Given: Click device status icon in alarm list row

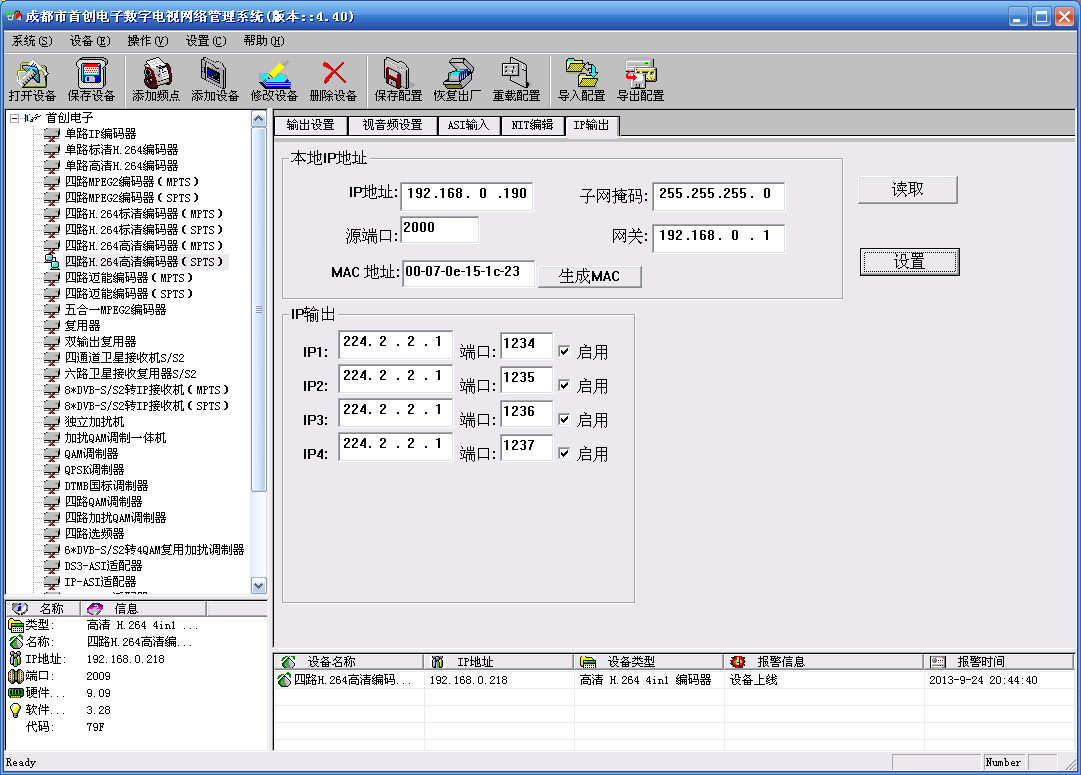Looking at the screenshot, I should [x=284, y=680].
